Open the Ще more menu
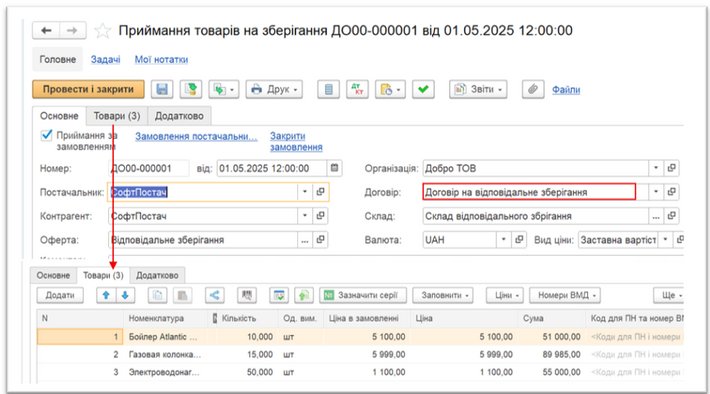The width and height of the screenshot is (710, 394). tap(669, 295)
